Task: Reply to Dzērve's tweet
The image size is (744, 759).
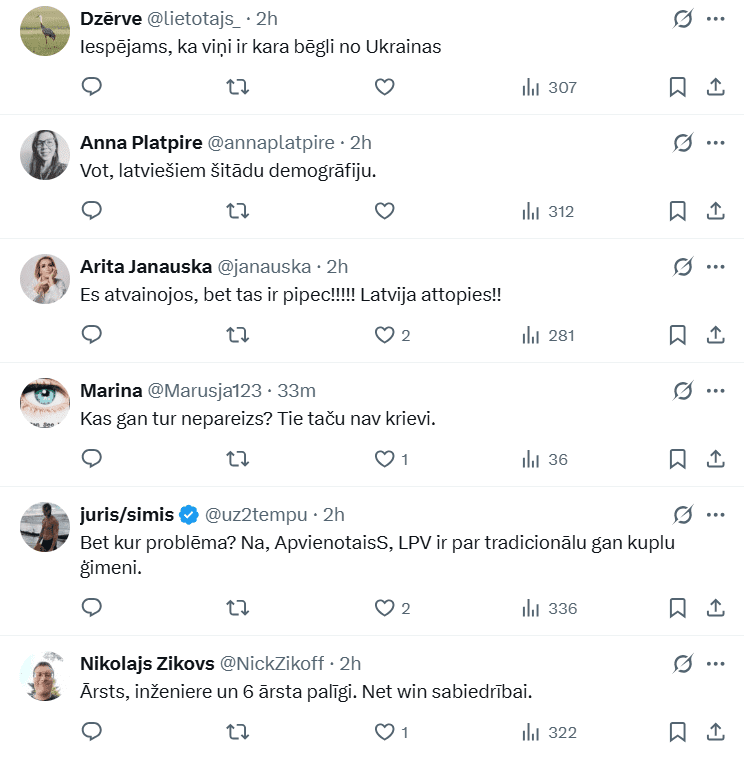Action: point(92,87)
